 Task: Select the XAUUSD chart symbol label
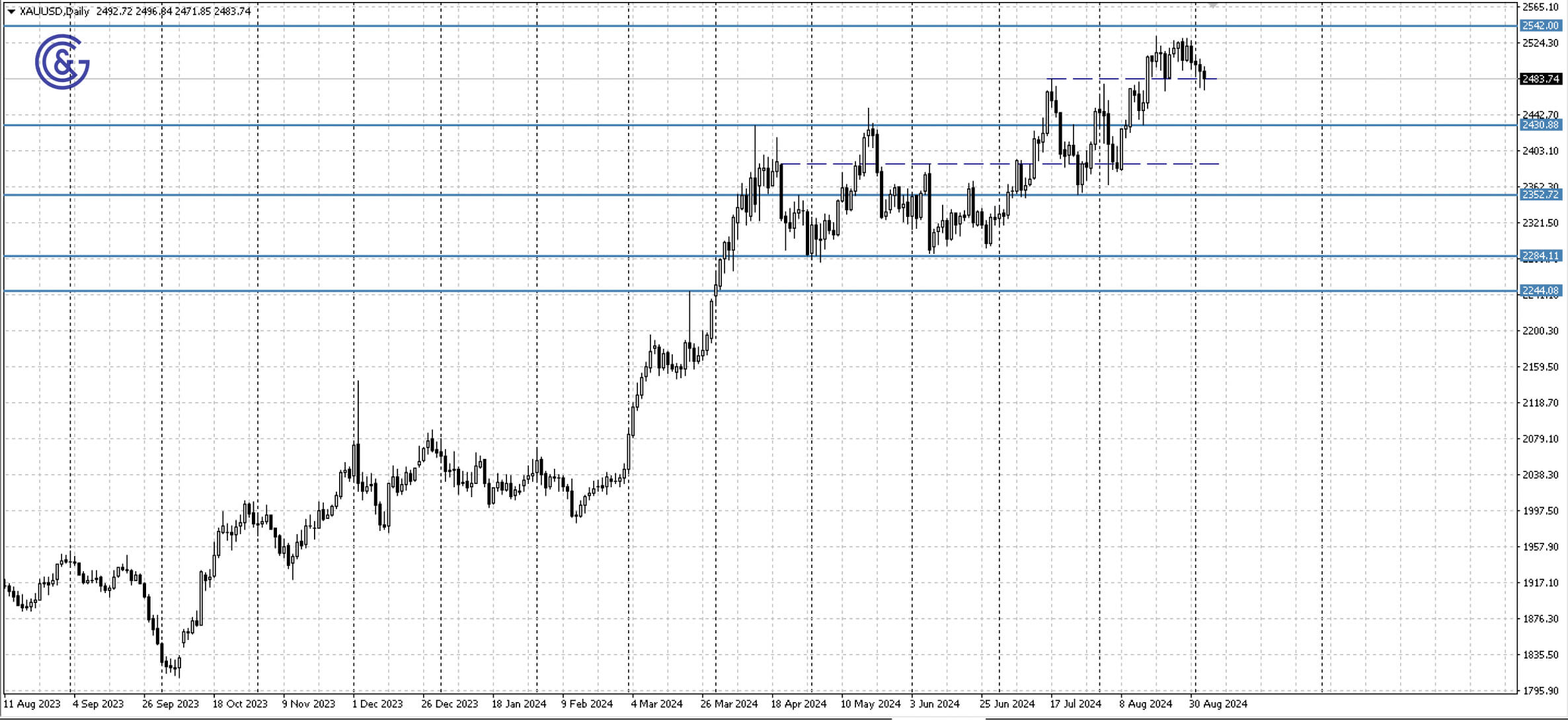click(x=40, y=11)
